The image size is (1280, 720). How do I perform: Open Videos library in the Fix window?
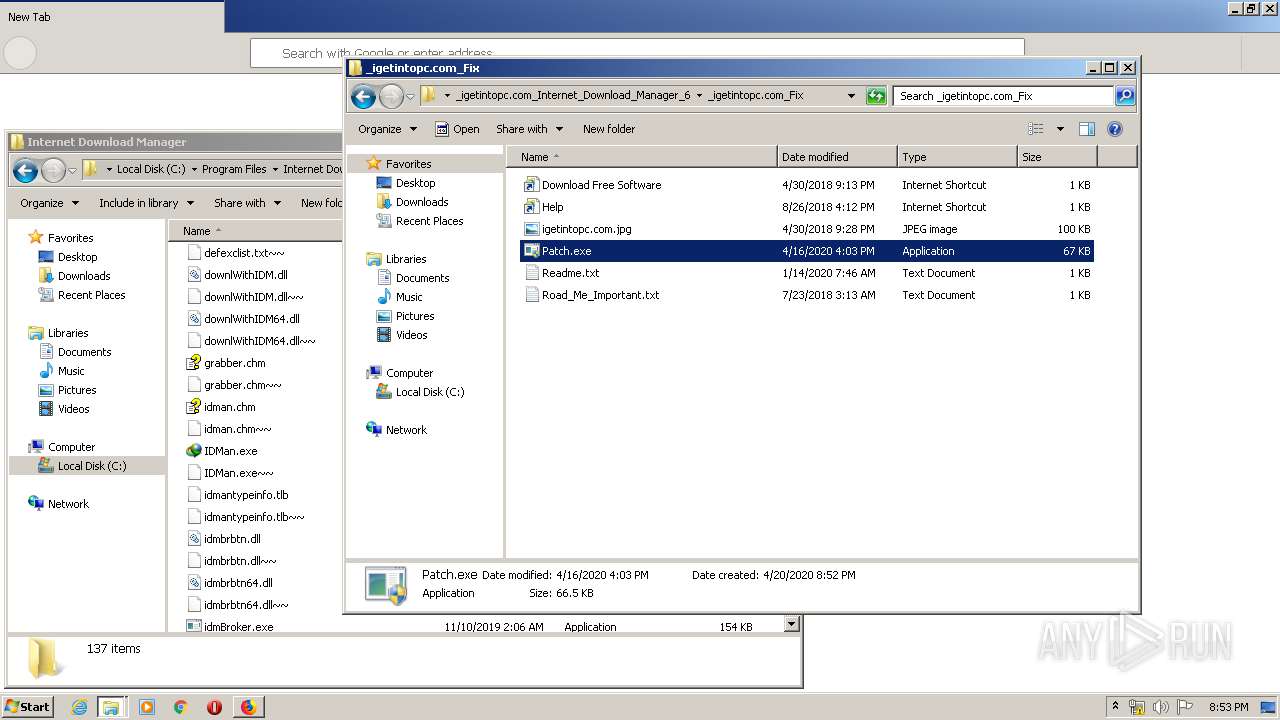411,335
